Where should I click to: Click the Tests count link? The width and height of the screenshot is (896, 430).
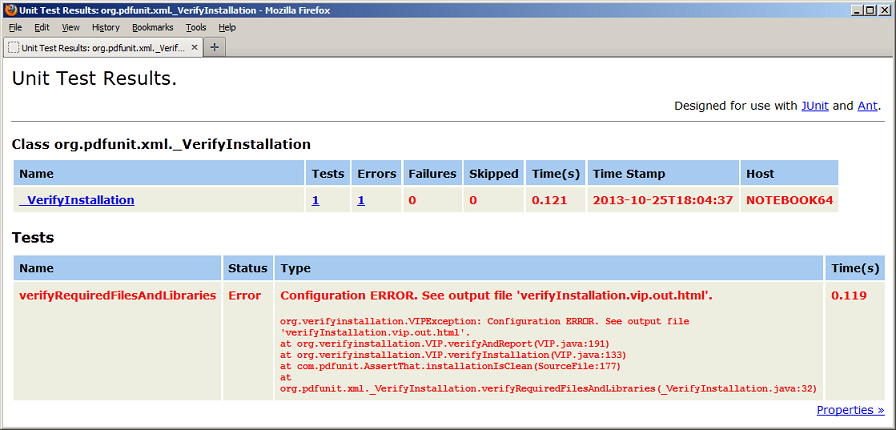315,200
